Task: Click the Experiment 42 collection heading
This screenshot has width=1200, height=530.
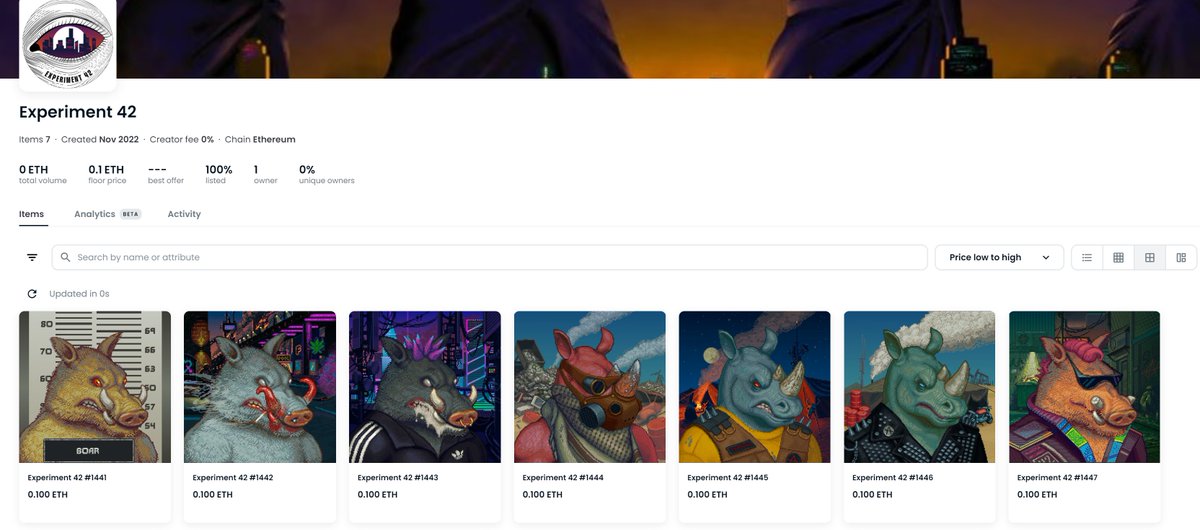Action: (x=78, y=112)
